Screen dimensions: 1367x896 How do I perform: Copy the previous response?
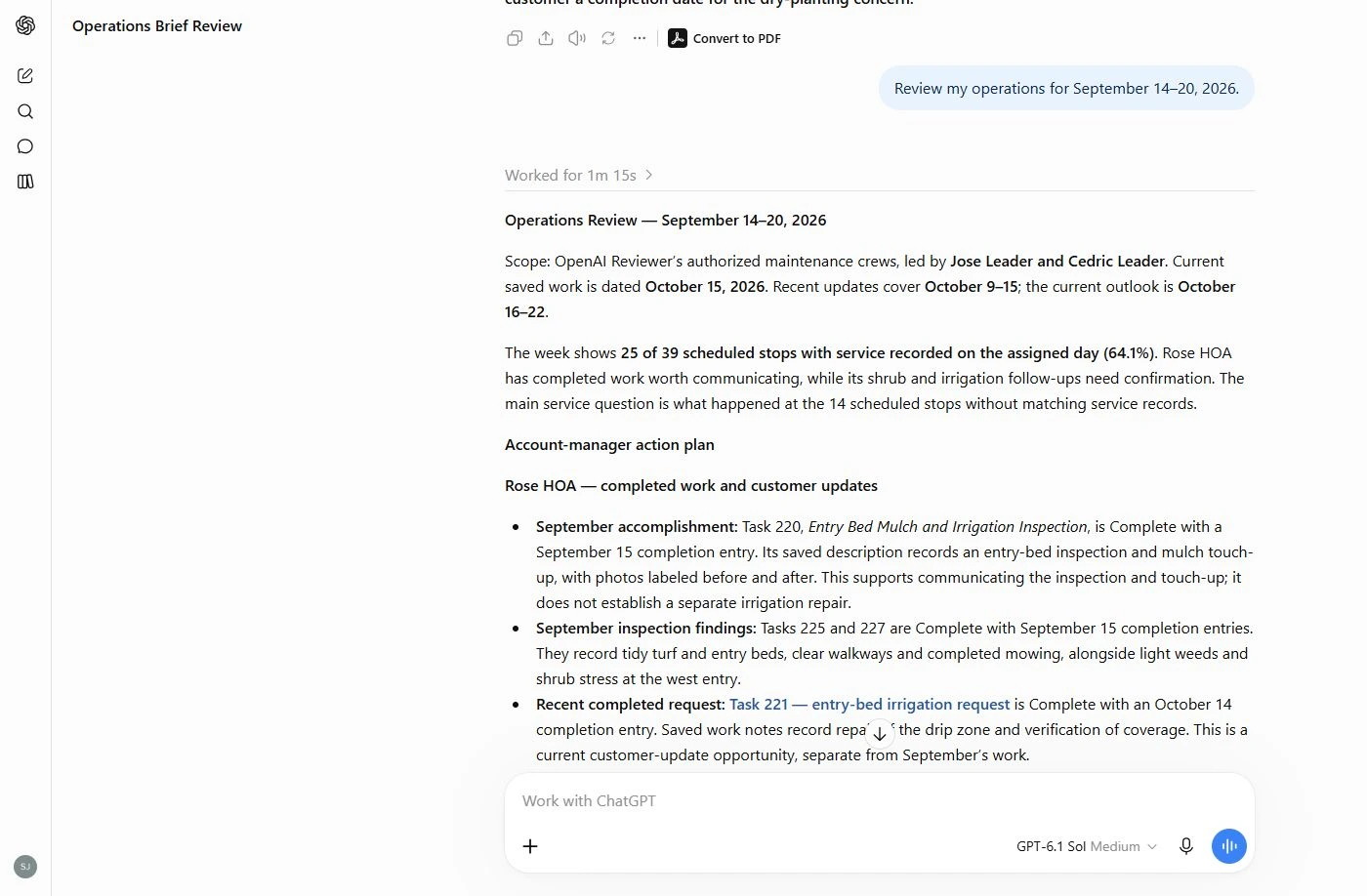[x=515, y=38]
